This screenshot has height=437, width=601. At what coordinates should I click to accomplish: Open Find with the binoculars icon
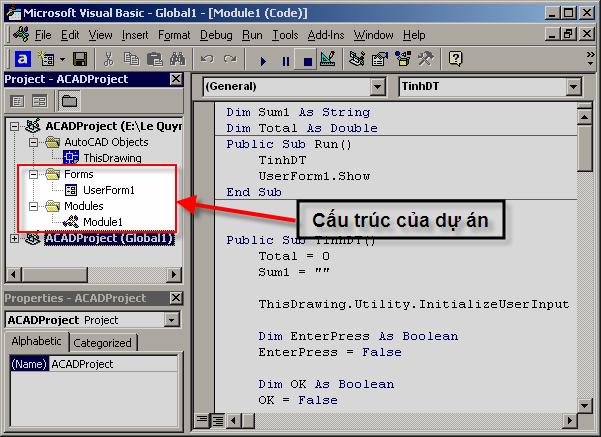pyautogui.click(x=177, y=59)
